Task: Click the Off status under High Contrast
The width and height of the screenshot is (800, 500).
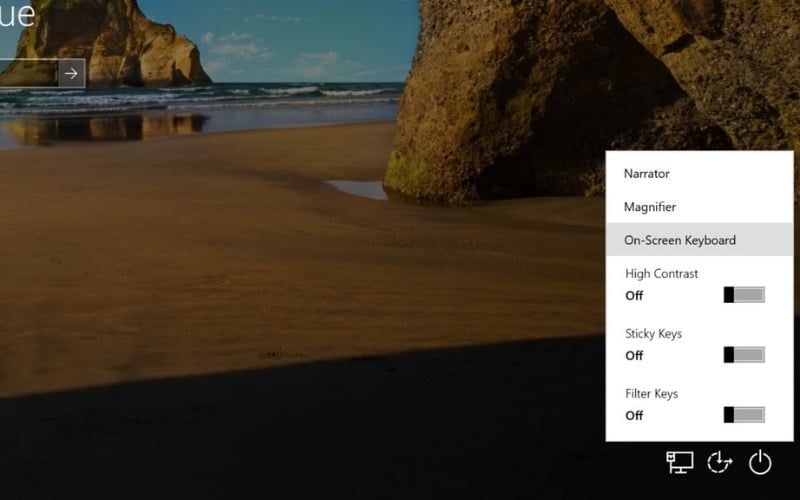Action: 634,296
